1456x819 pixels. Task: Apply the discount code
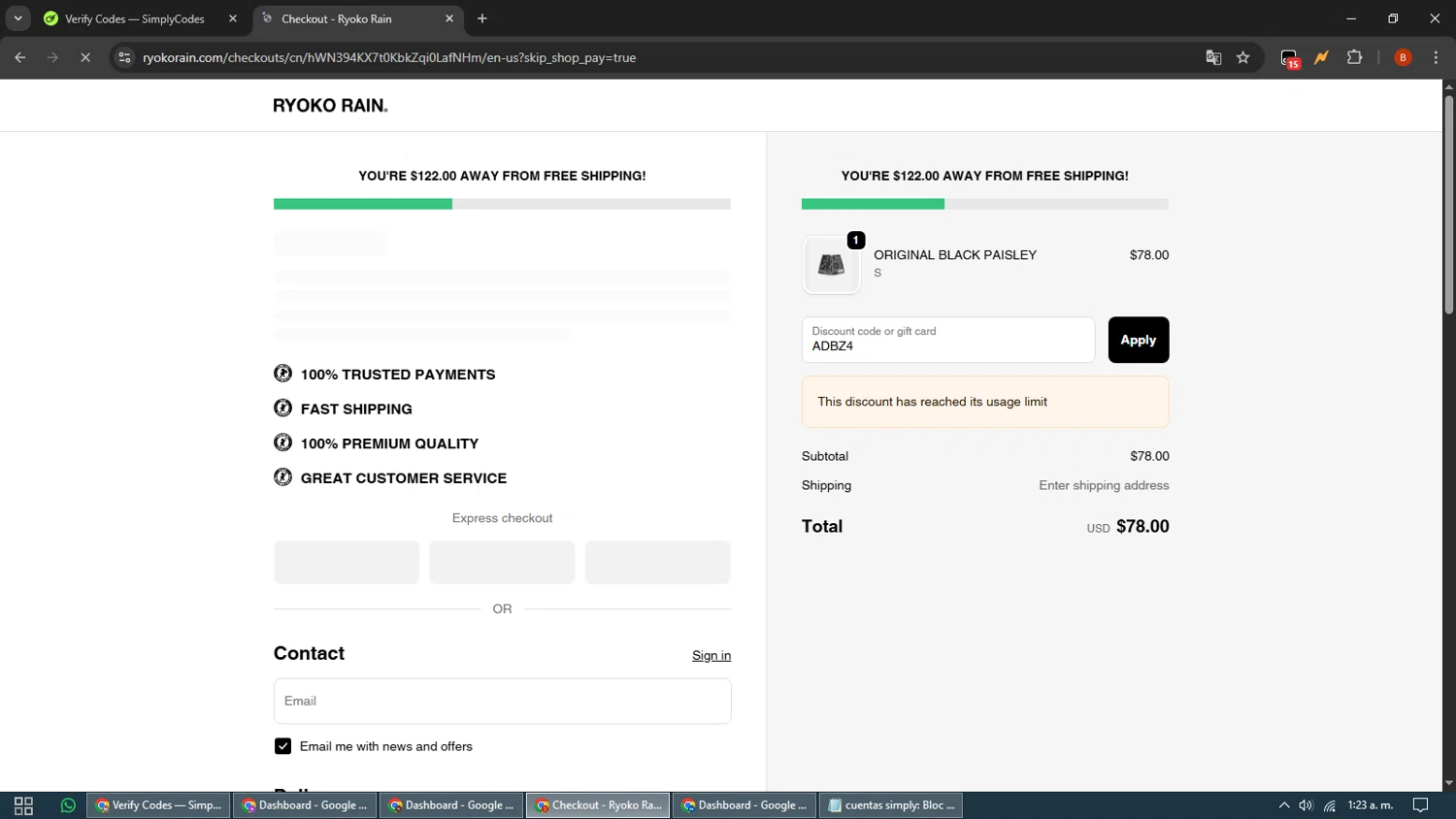point(1139,340)
